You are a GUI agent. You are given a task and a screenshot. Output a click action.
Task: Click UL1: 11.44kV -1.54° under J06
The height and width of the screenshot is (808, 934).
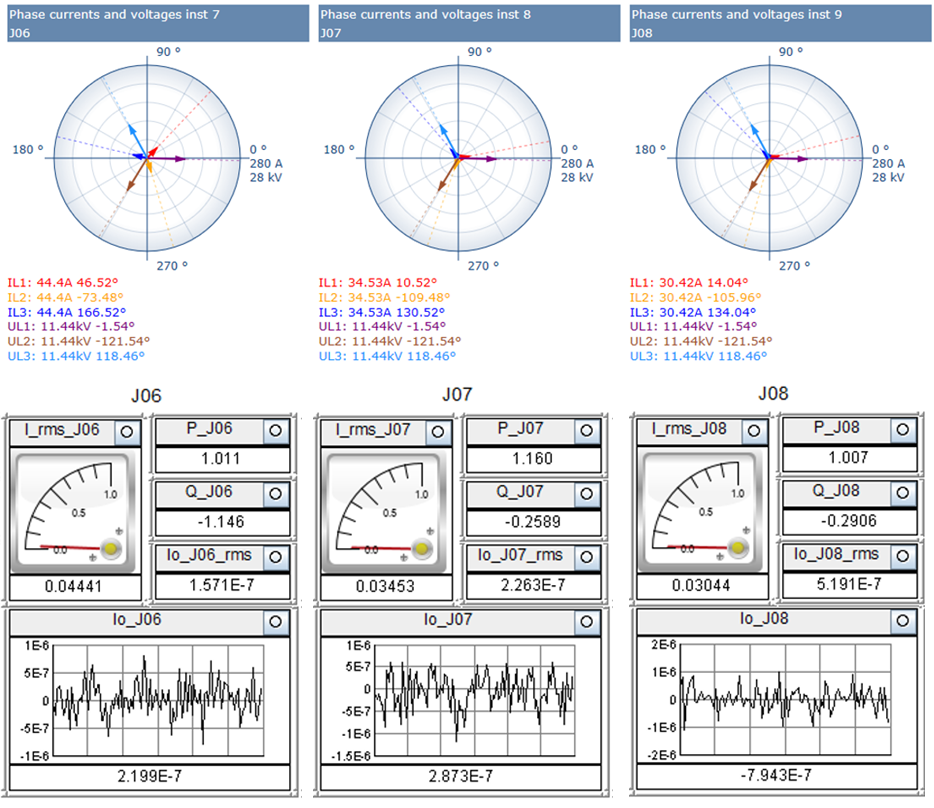71,327
